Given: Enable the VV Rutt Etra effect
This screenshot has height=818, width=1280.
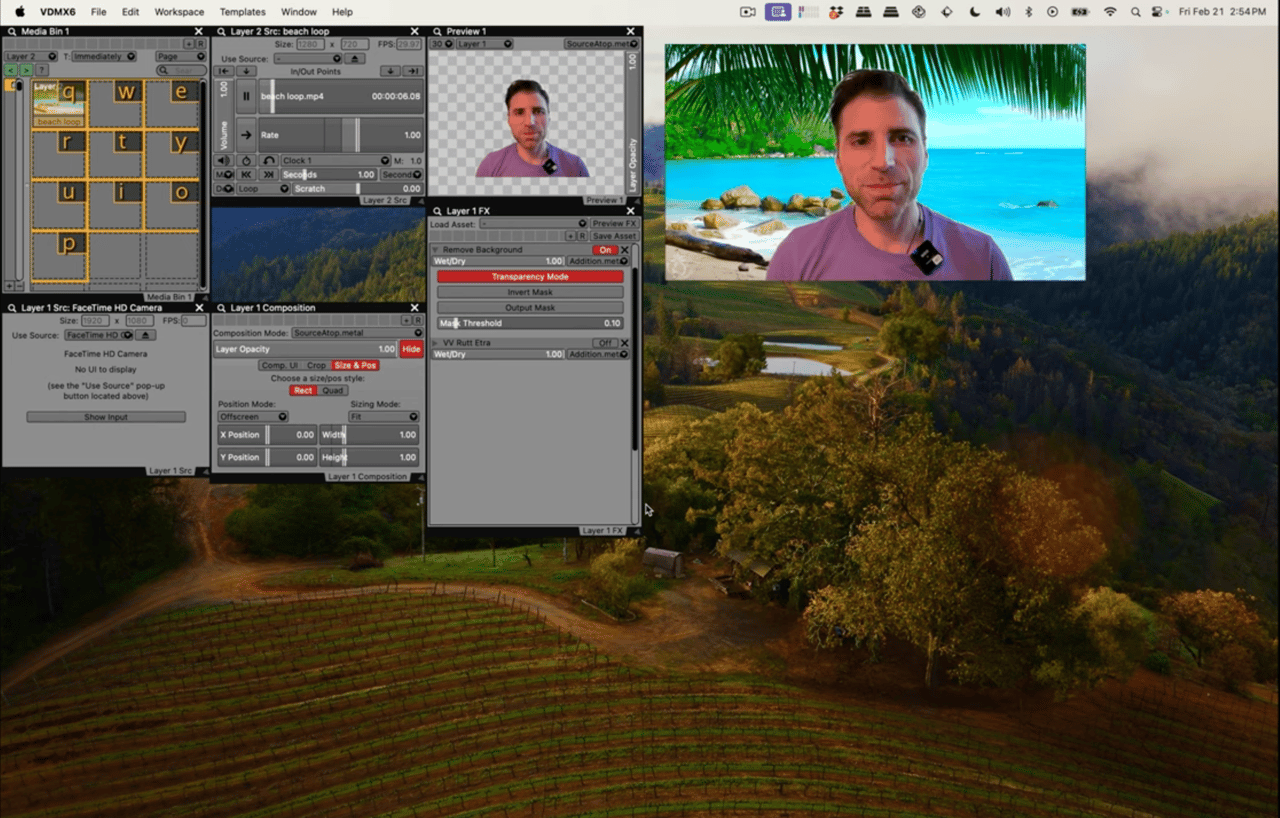Looking at the screenshot, I should pyautogui.click(x=604, y=342).
